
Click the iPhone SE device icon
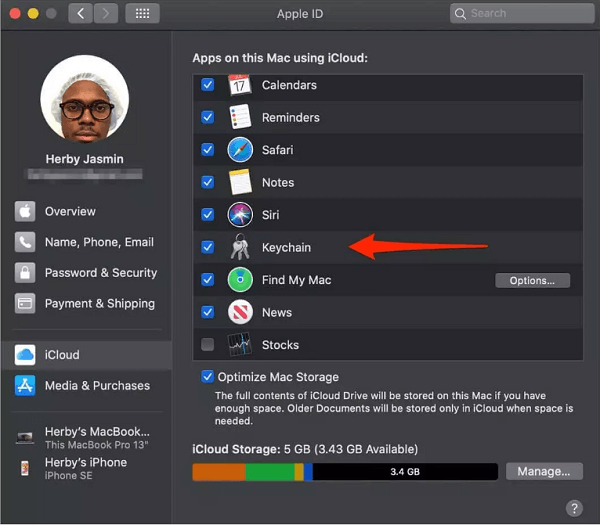25,468
